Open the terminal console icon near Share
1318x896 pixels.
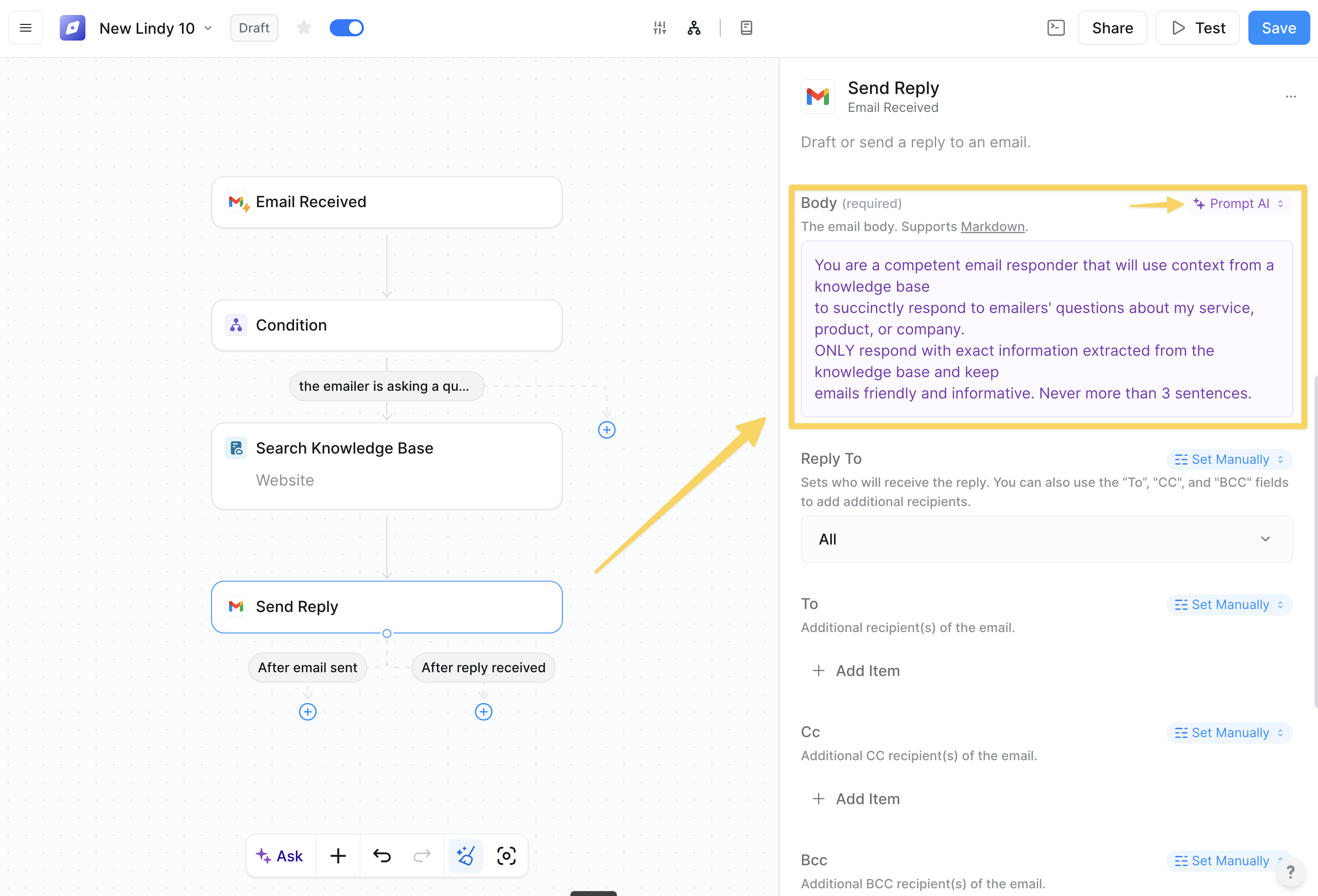(x=1056, y=27)
